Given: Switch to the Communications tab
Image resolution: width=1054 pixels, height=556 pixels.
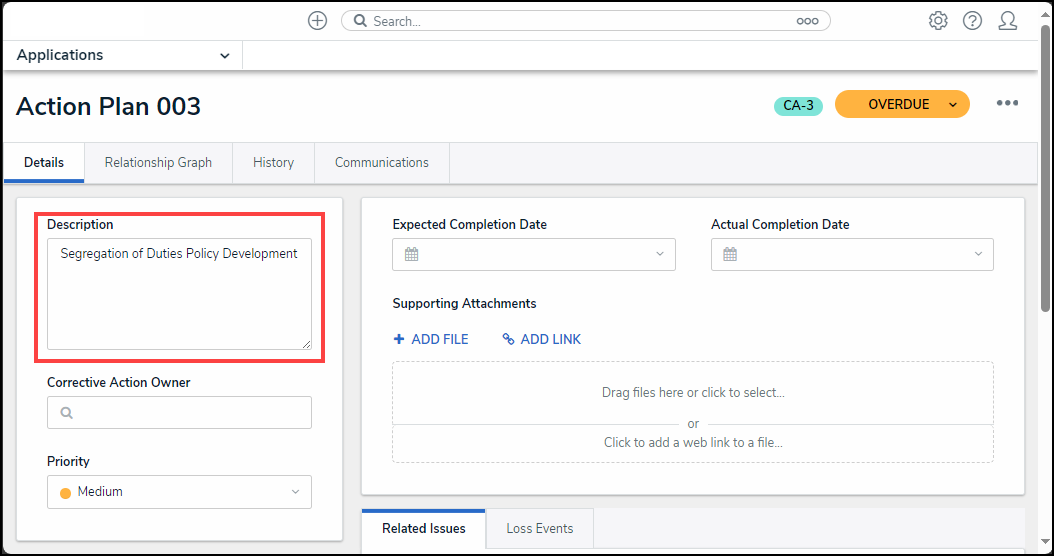Looking at the screenshot, I should pyautogui.click(x=382, y=163).
